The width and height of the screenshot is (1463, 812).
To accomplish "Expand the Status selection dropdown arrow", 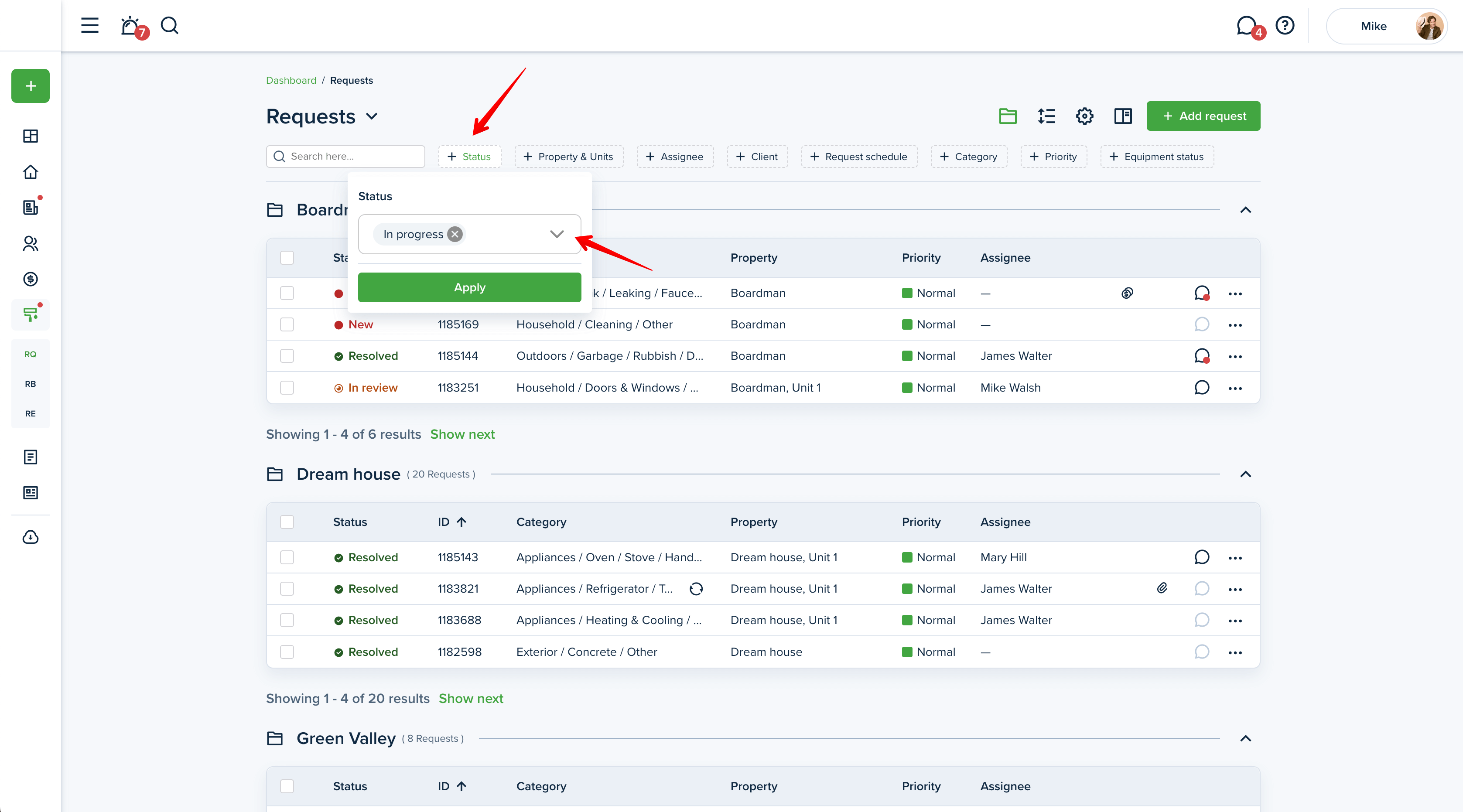I will 557,234.
